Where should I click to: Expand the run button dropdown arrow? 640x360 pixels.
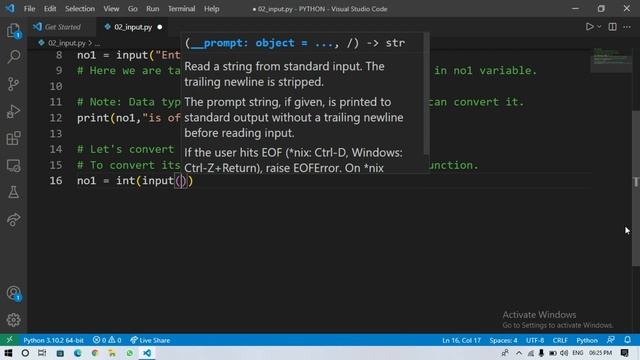coord(599,27)
